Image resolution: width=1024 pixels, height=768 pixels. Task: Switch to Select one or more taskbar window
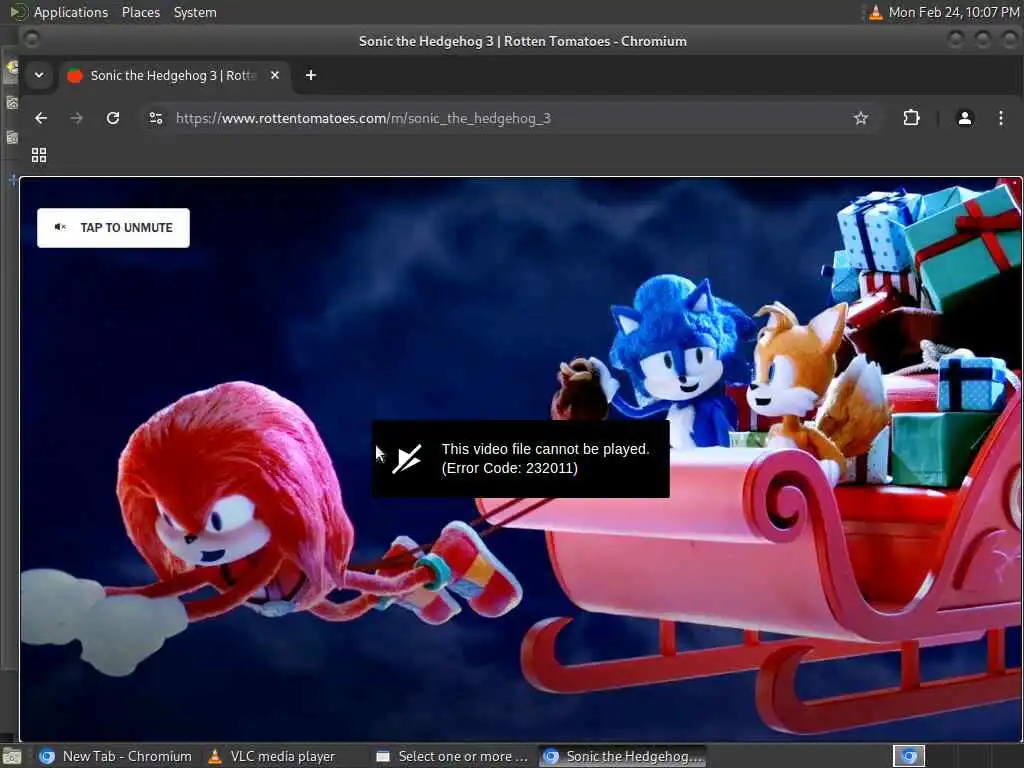pos(452,756)
